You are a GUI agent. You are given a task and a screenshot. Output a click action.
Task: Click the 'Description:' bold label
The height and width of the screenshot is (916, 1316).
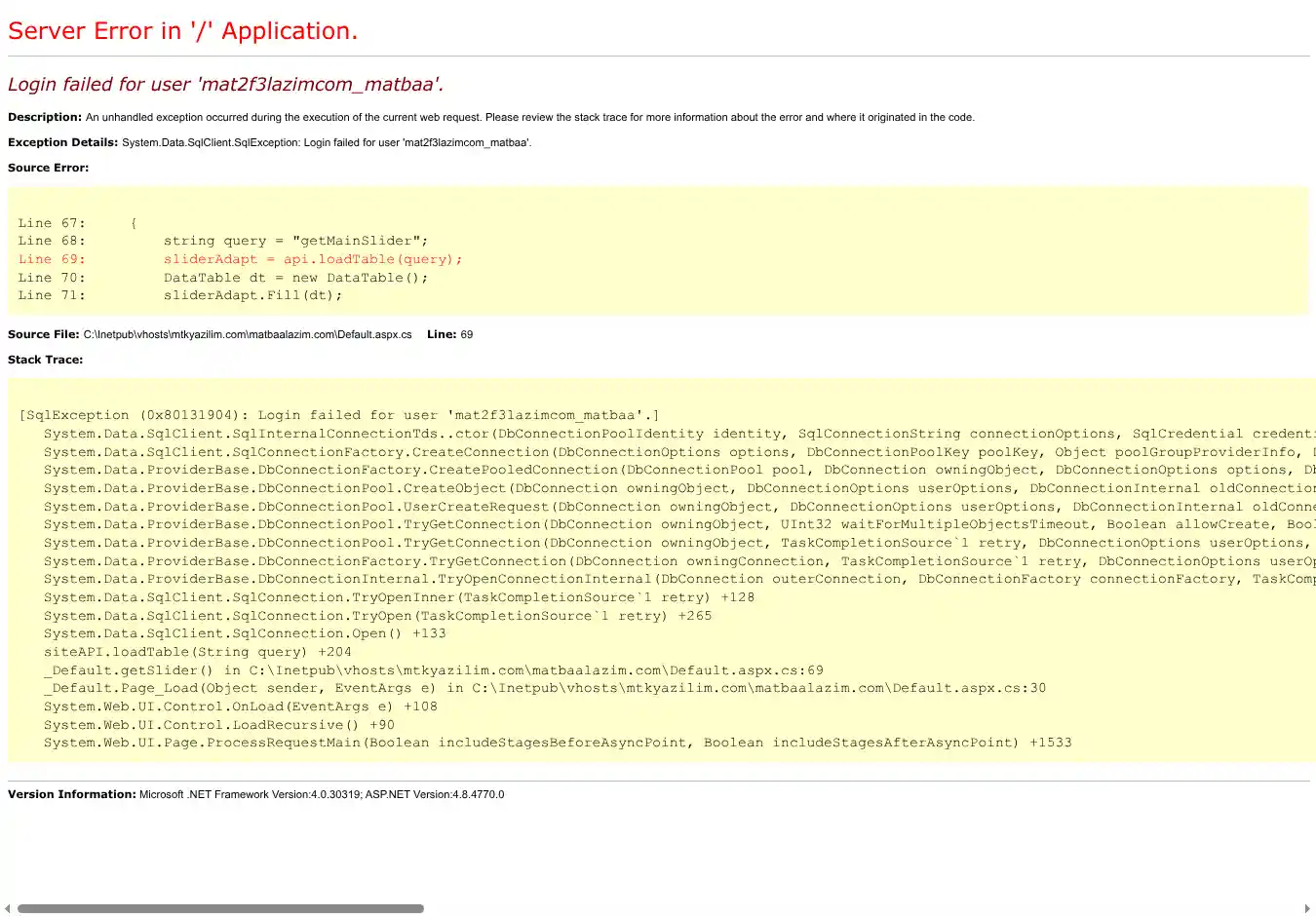point(45,117)
